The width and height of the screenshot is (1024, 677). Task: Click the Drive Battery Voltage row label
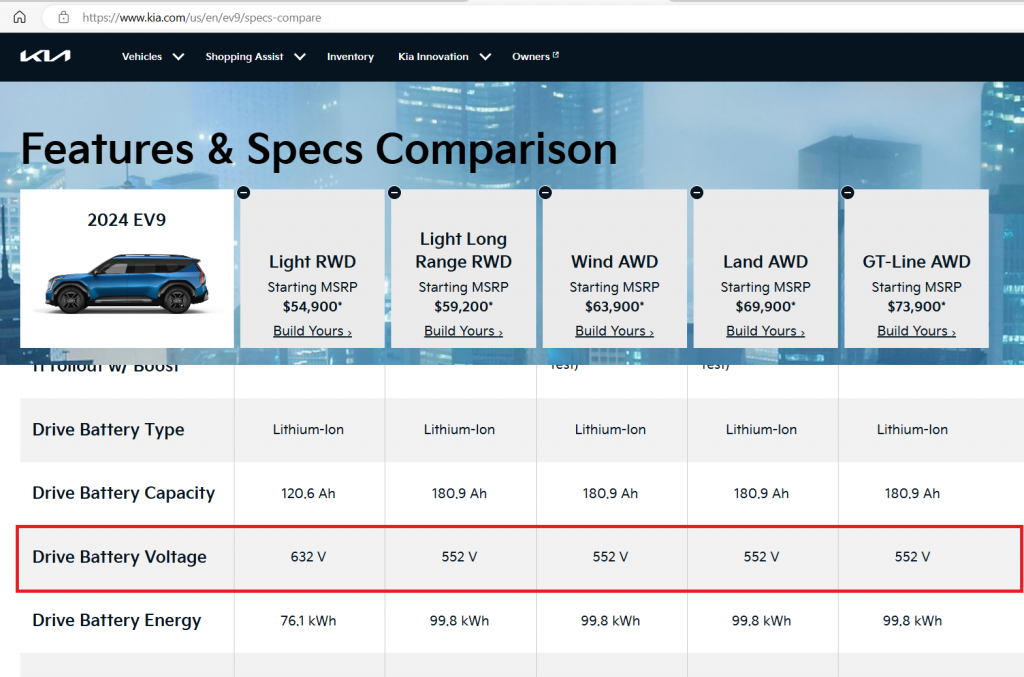pos(120,557)
